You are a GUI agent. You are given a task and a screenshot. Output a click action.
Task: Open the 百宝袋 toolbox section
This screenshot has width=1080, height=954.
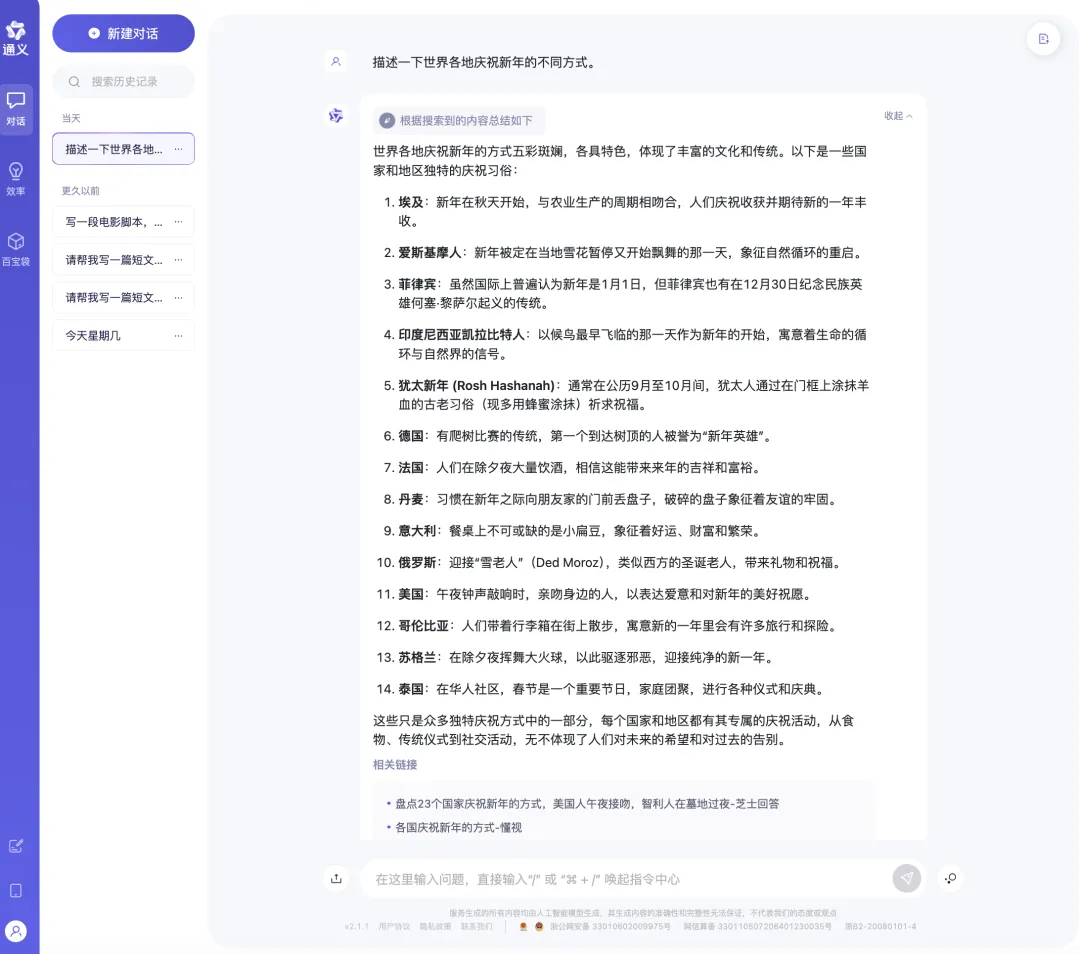click(16, 249)
